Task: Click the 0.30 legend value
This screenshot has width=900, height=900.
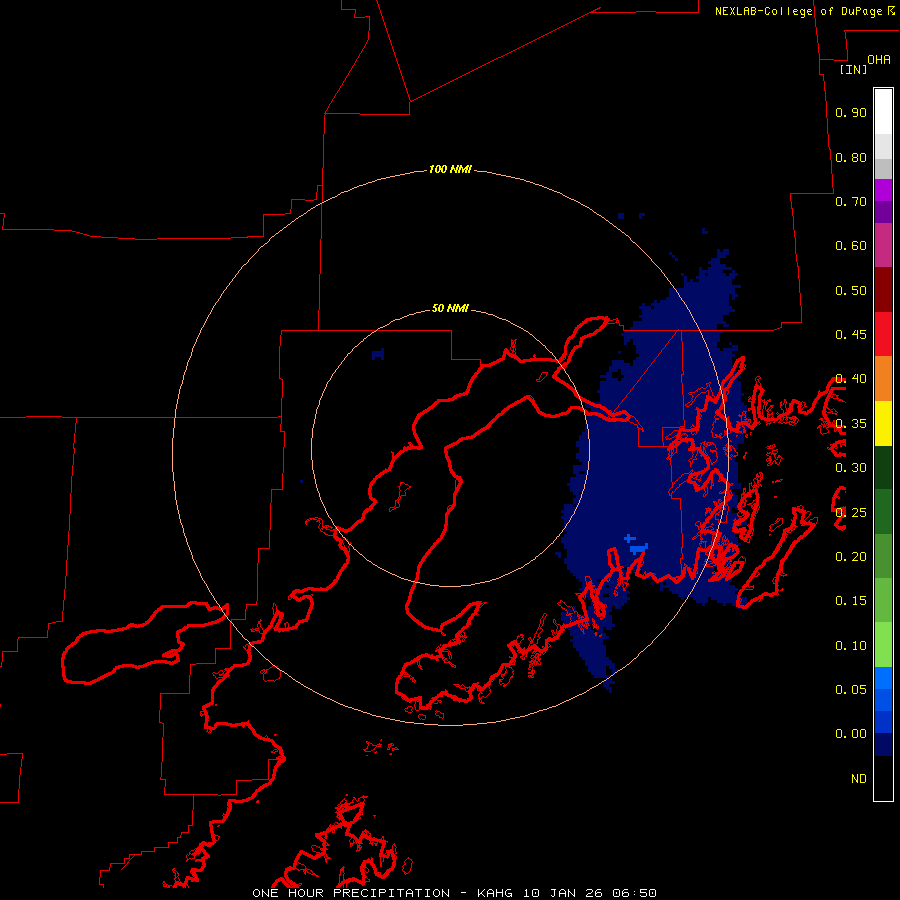Action: (x=851, y=468)
